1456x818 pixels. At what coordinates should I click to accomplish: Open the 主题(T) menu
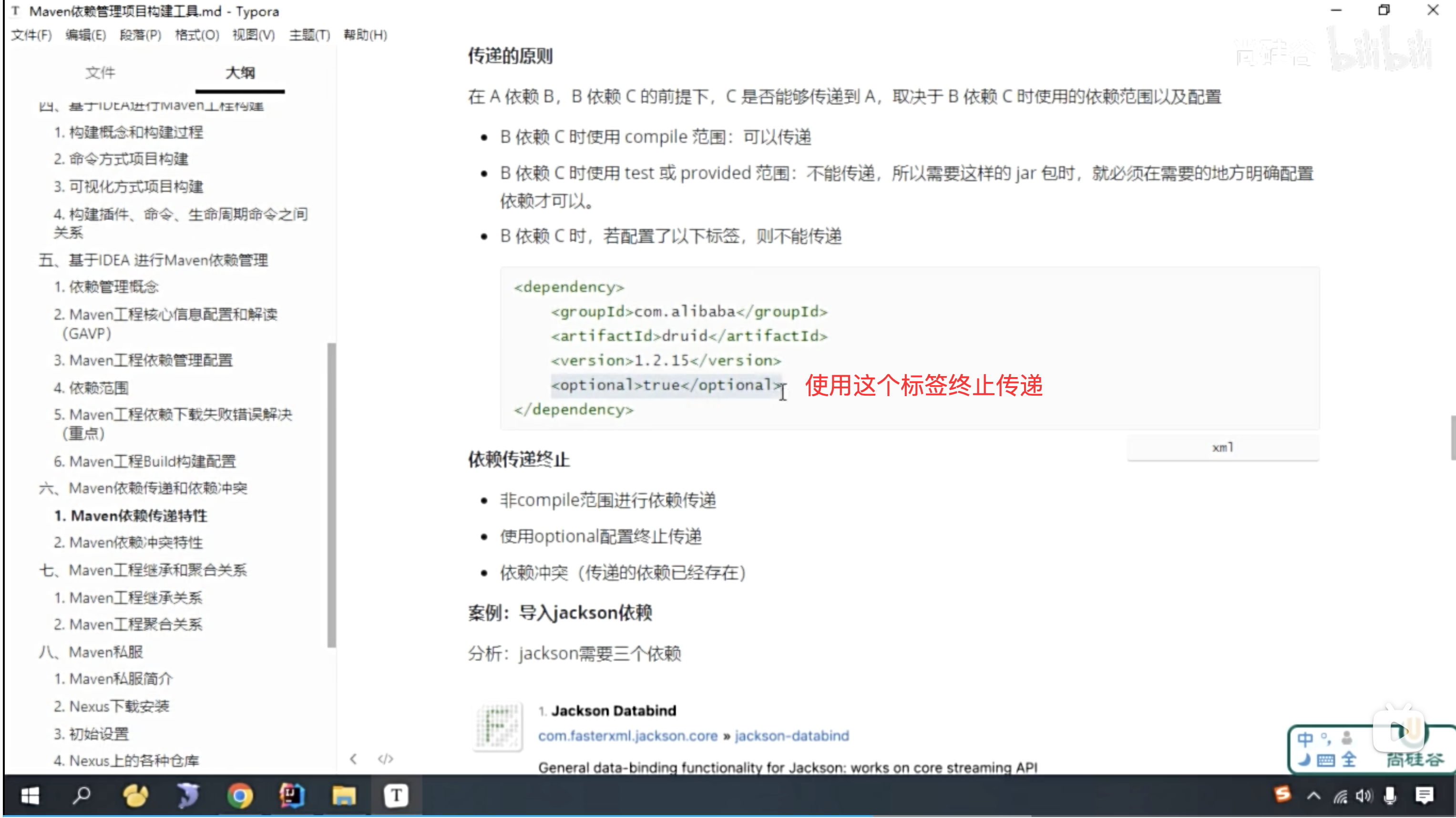pos(309,35)
